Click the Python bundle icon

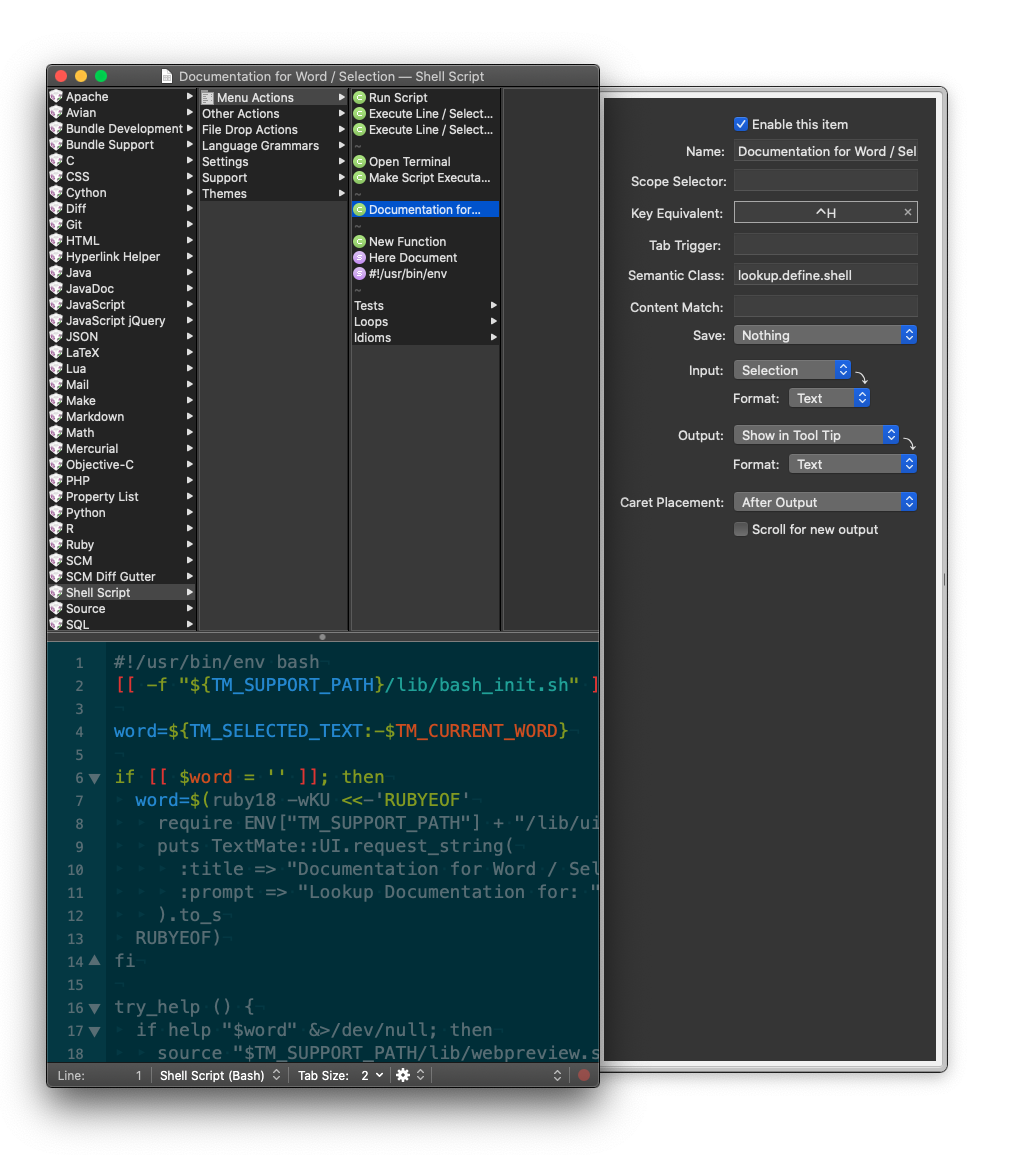coord(56,513)
